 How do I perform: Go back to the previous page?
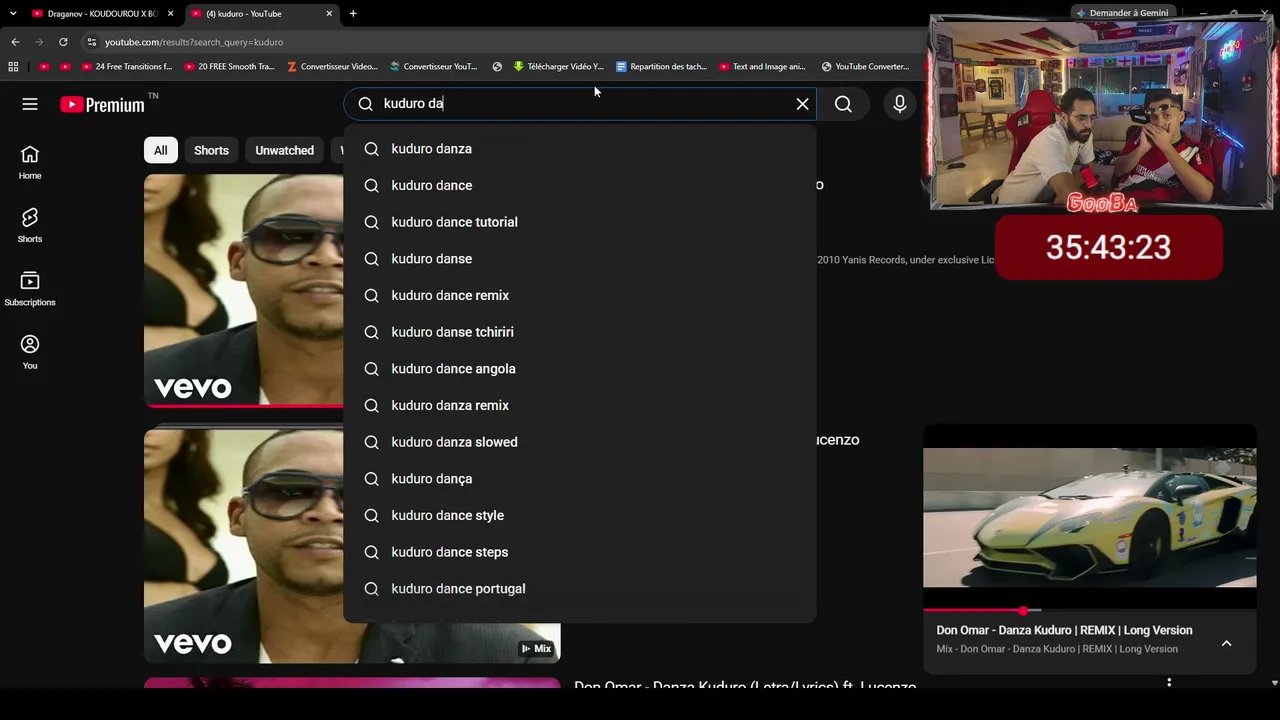pyautogui.click(x=15, y=42)
